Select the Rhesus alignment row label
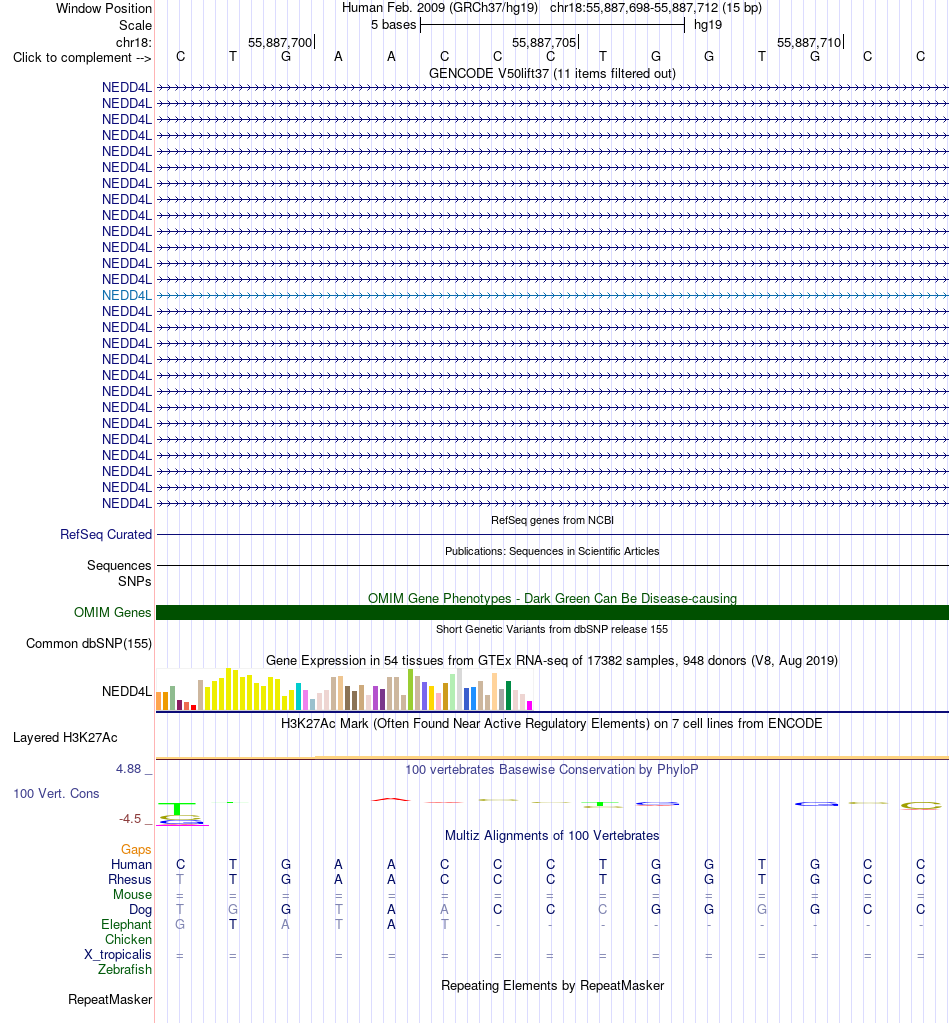The width and height of the screenshot is (950, 1023). 130,879
